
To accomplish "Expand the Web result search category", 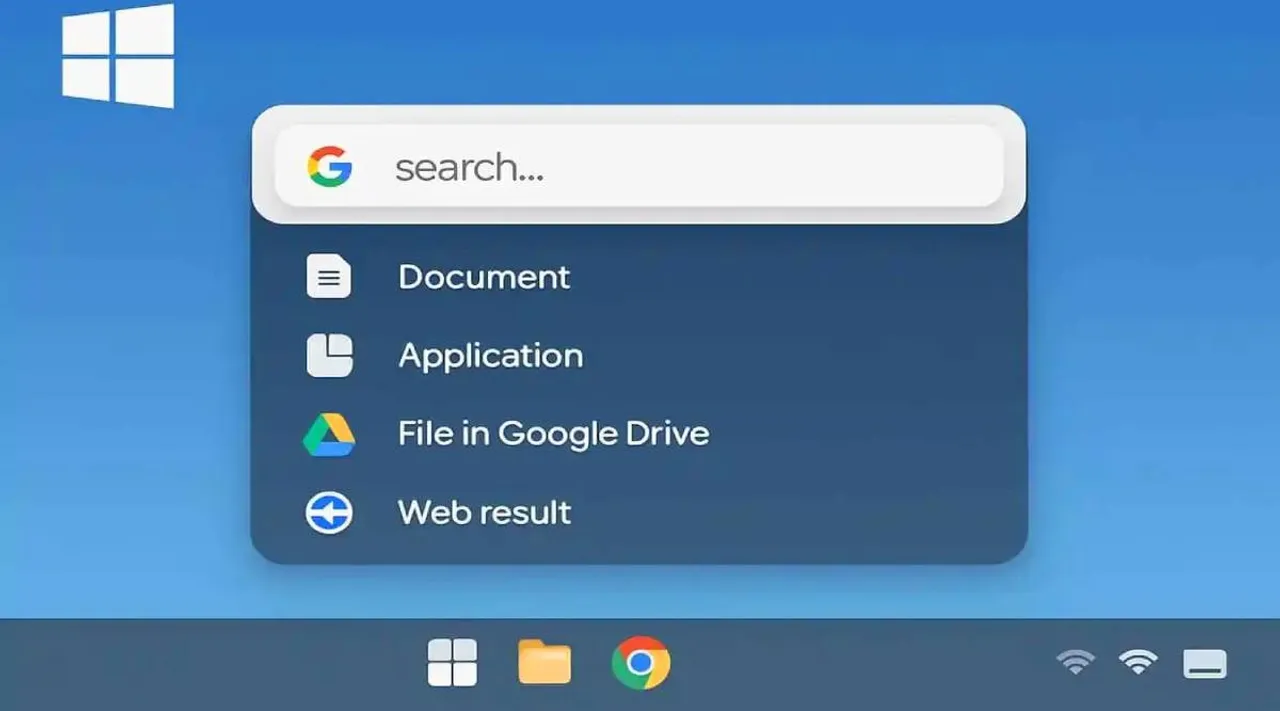I will (x=484, y=511).
